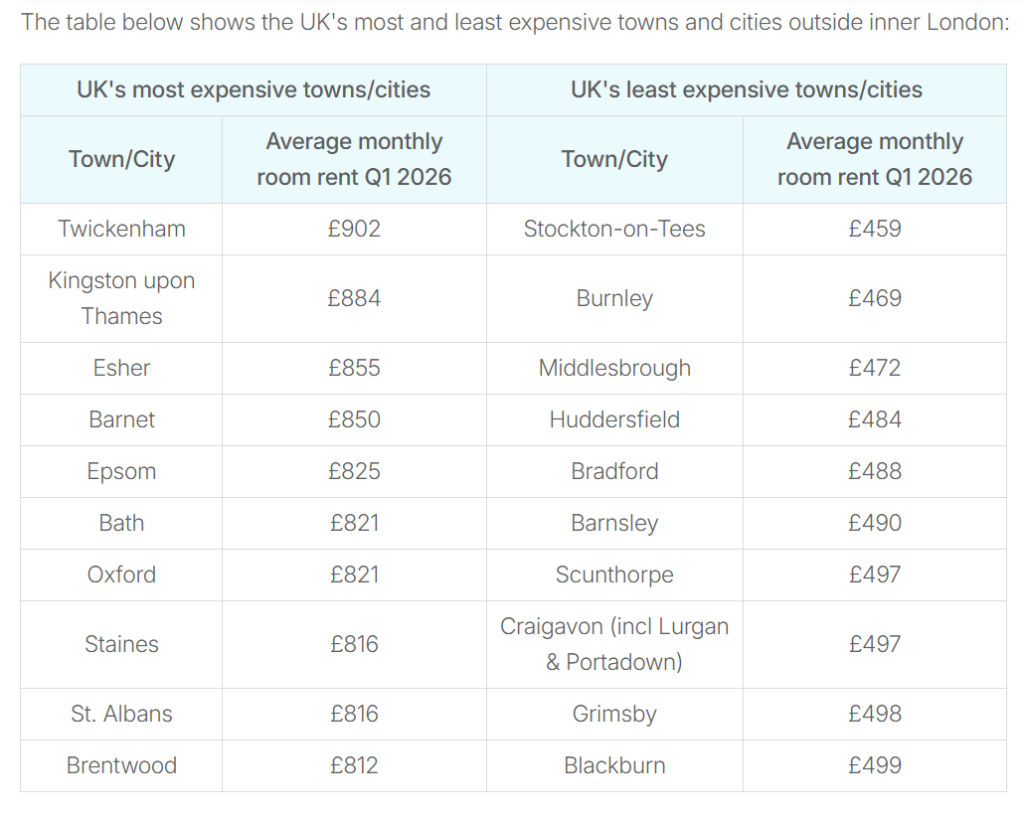Select the Grimsby town cell

(614, 714)
